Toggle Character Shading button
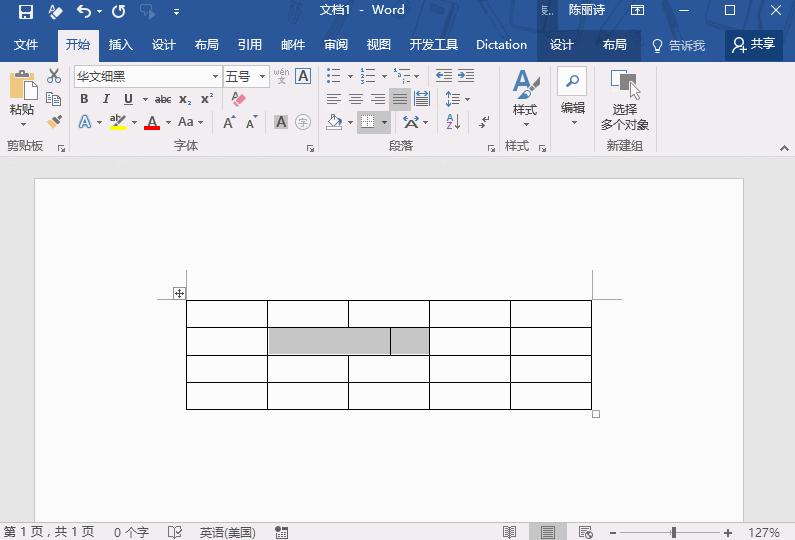This screenshot has height=540, width=795. click(x=281, y=122)
